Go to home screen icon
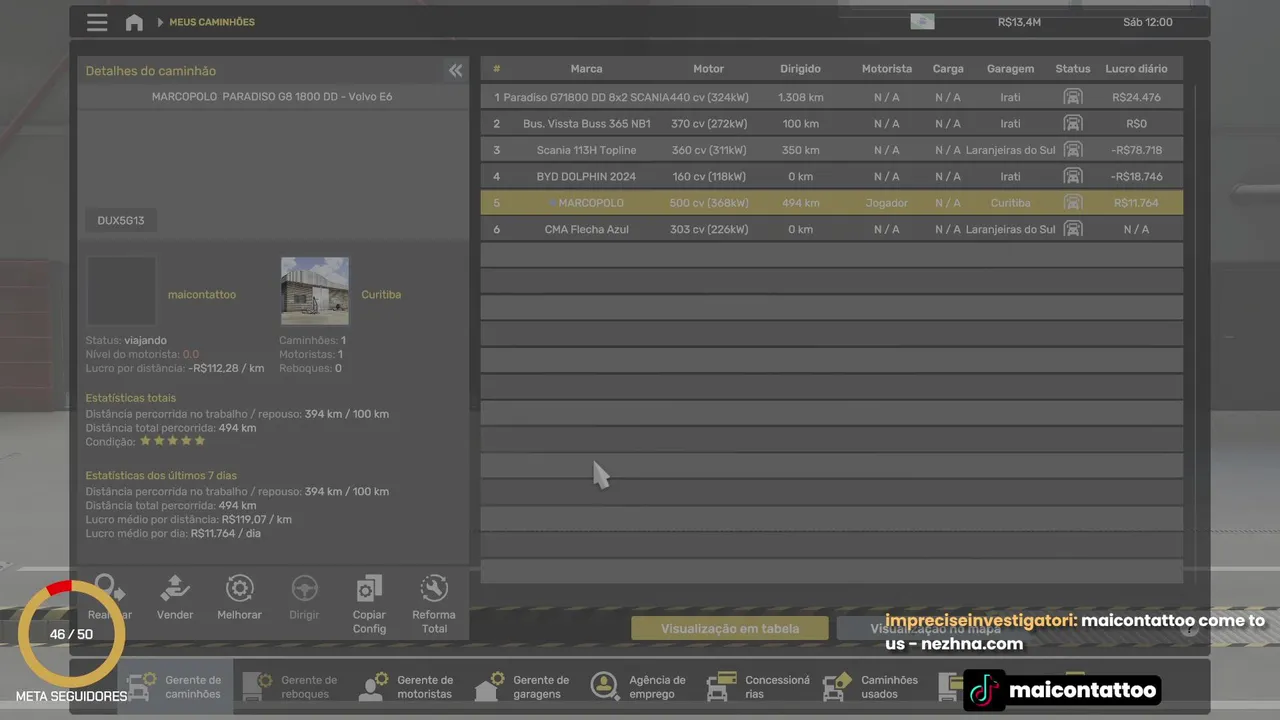Image resolution: width=1280 pixels, height=720 pixels. pos(134,22)
